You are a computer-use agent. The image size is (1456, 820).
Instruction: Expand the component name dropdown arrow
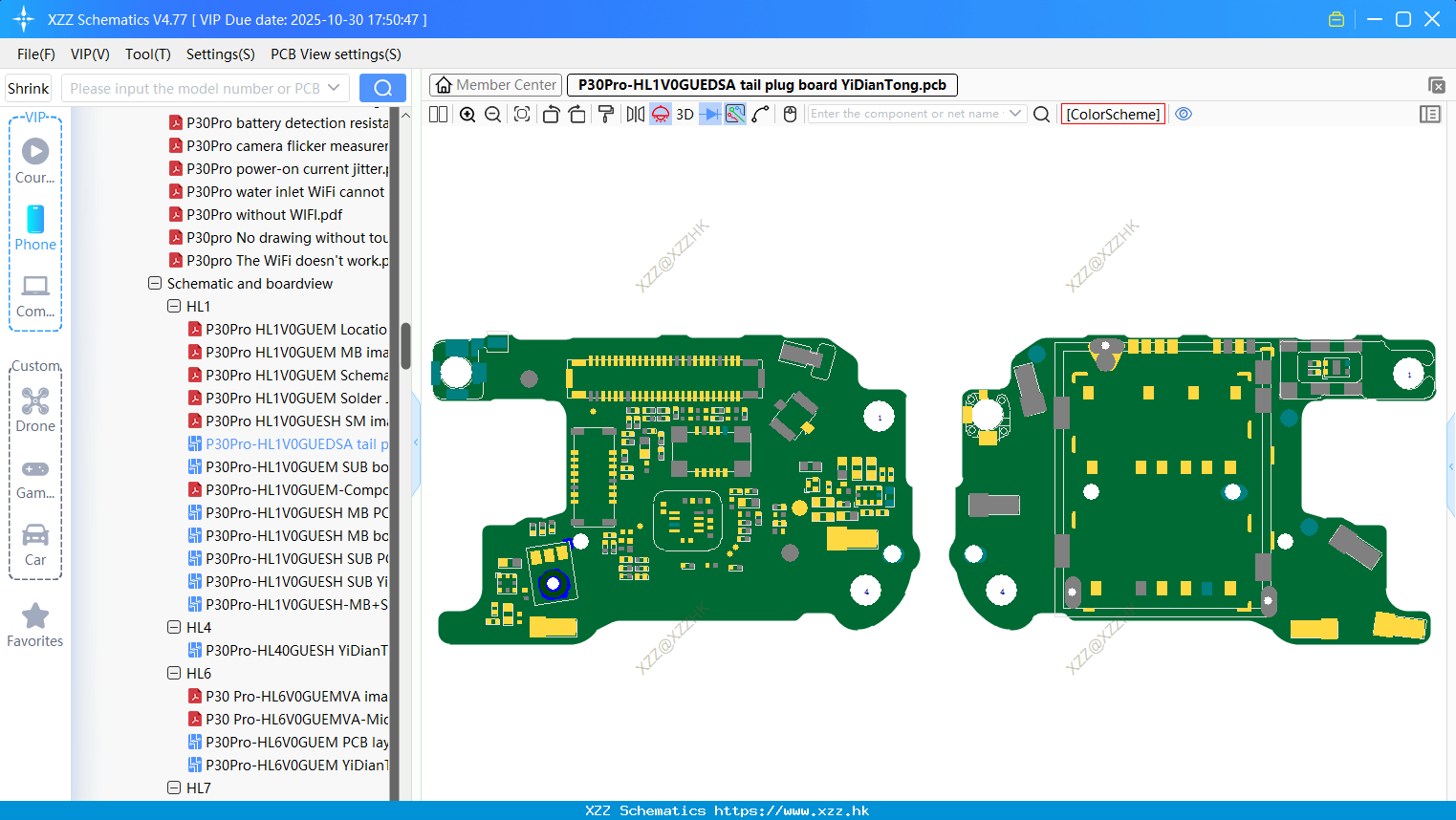(x=1015, y=114)
